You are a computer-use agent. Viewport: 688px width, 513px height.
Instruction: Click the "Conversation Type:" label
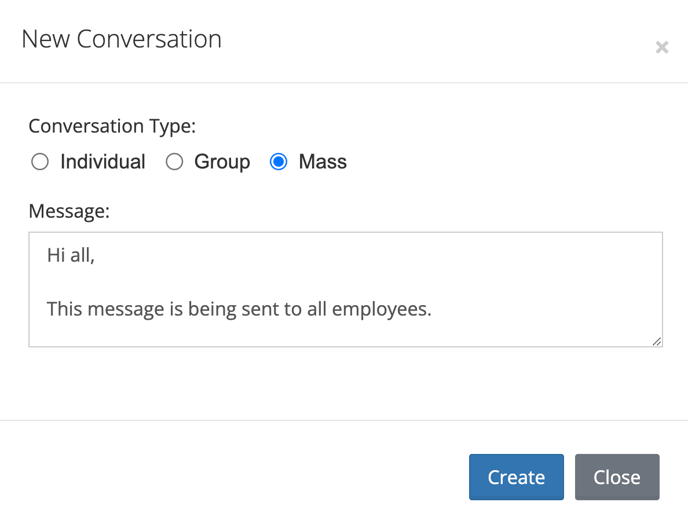(112, 126)
